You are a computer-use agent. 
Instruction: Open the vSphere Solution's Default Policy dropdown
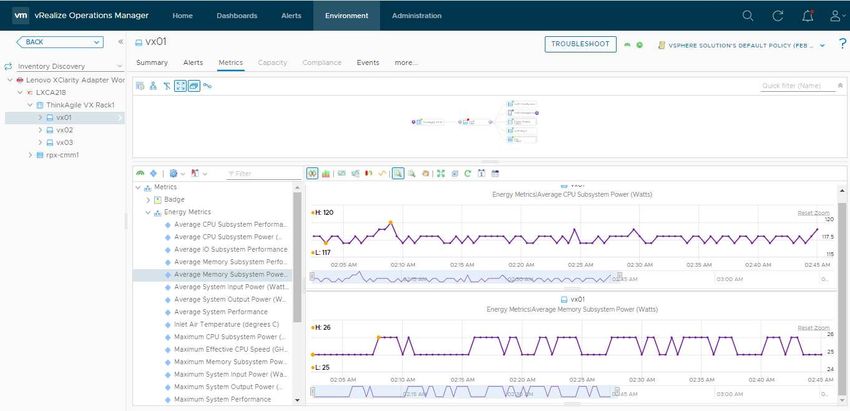742,46
